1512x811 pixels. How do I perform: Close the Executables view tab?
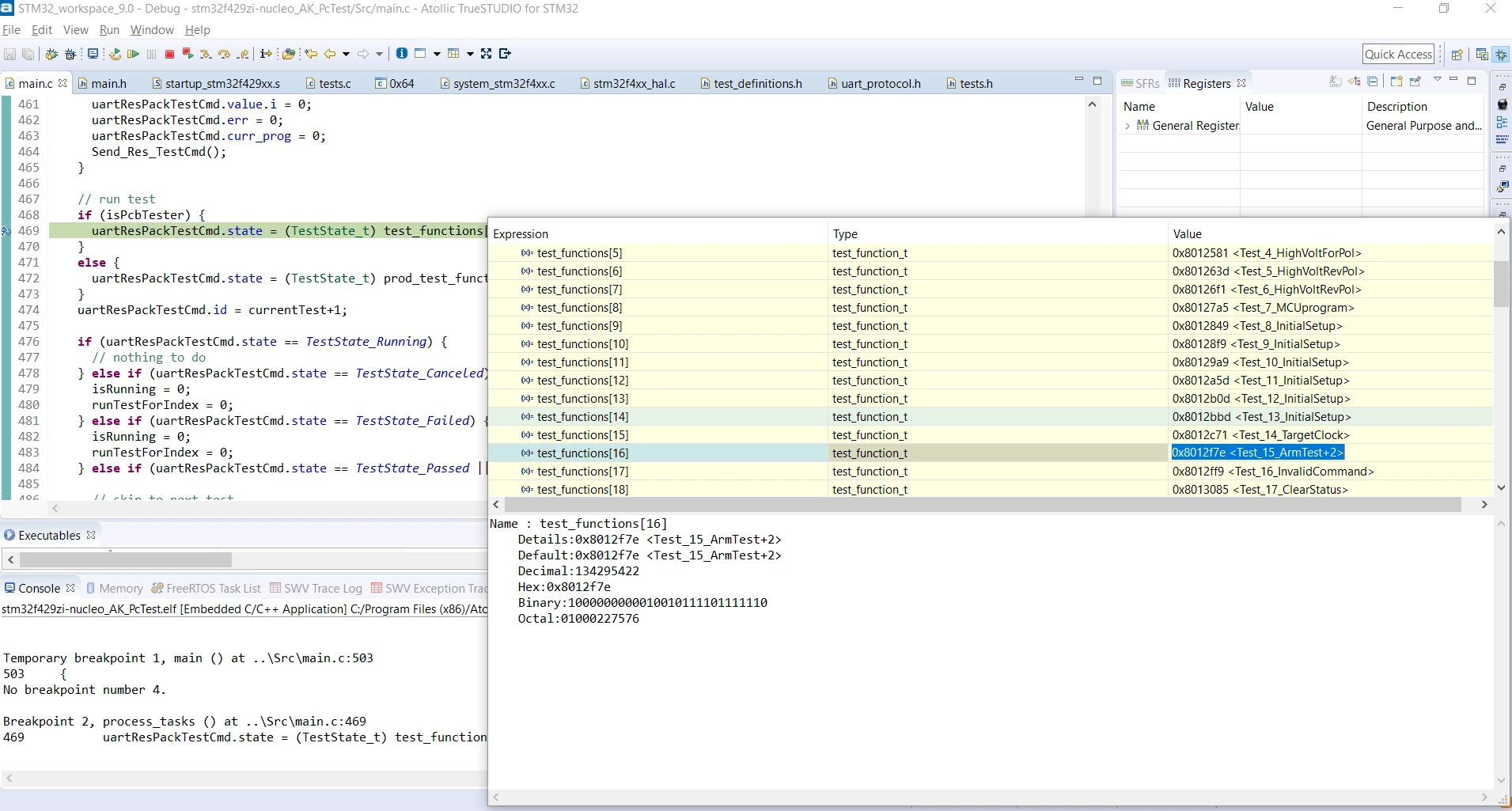[91, 535]
